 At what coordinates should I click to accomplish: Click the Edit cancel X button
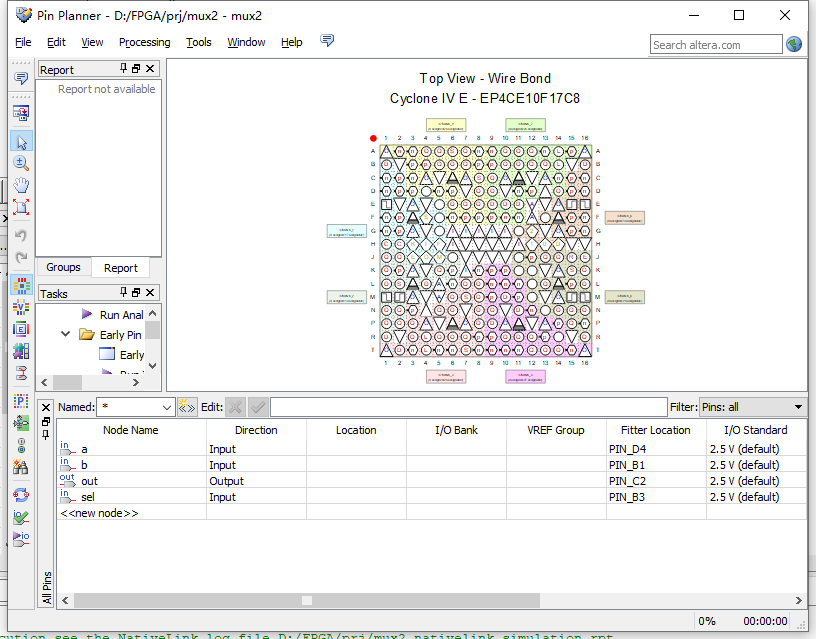pos(235,407)
